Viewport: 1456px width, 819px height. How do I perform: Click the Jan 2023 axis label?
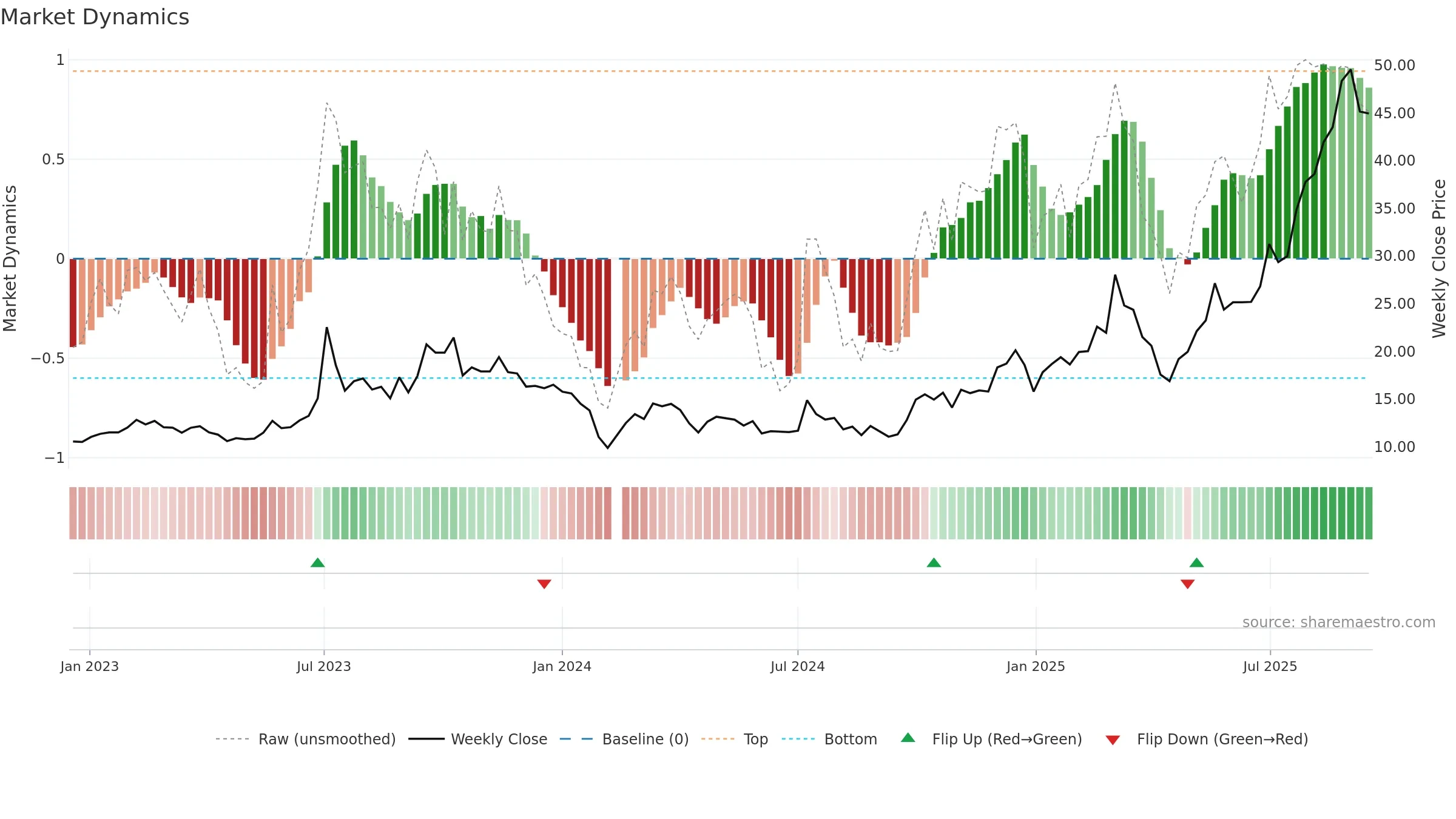pyautogui.click(x=90, y=666)
